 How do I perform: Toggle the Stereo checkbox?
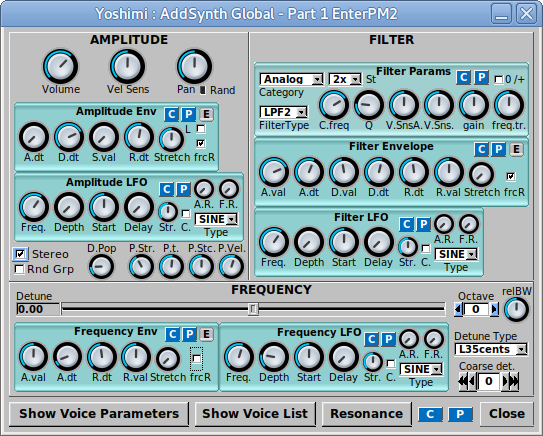pyautogui.click(x=20, y=254)
